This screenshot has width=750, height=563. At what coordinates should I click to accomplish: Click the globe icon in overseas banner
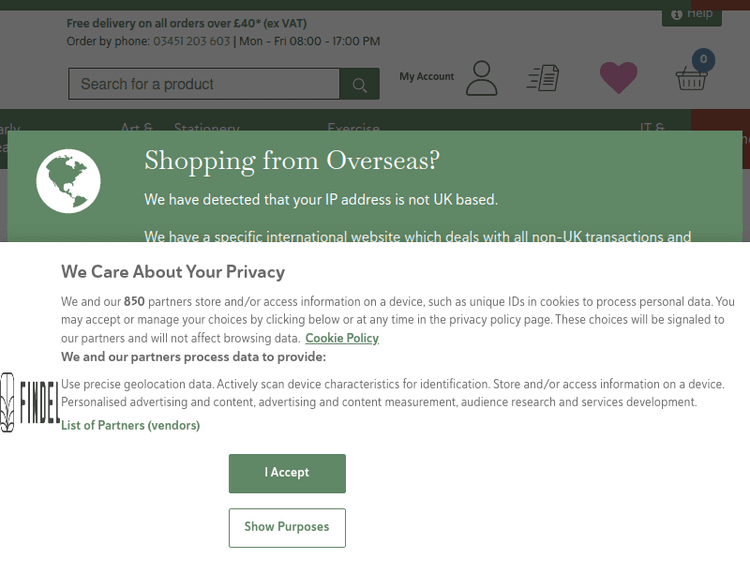(x=68, y=181)
